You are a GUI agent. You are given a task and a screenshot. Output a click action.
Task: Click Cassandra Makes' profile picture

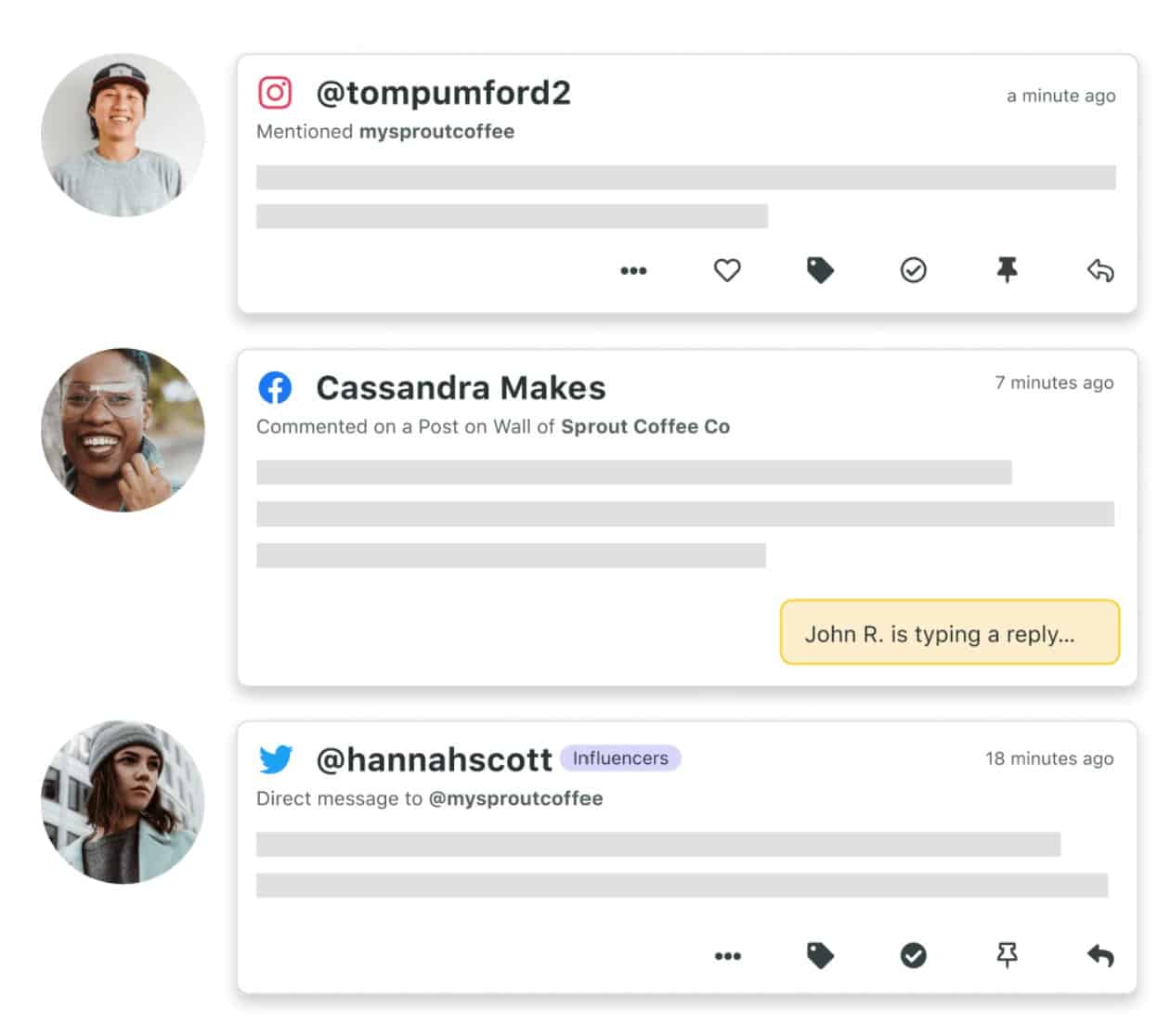coord(122,430)
